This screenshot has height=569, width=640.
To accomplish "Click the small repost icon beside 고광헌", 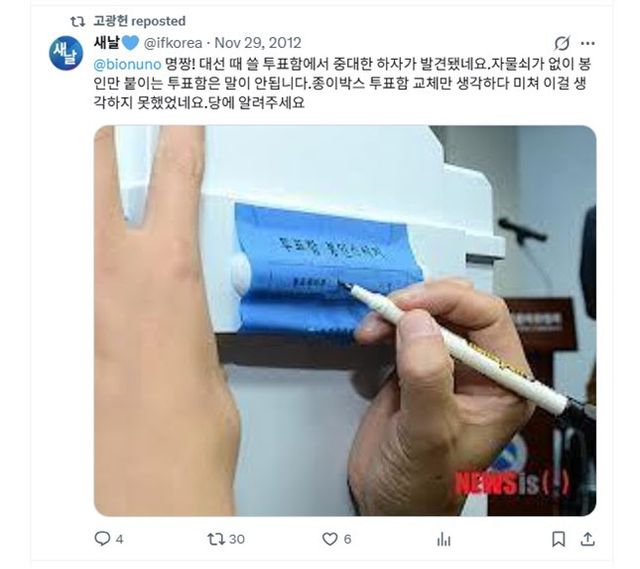I will (x=78, y=21).
